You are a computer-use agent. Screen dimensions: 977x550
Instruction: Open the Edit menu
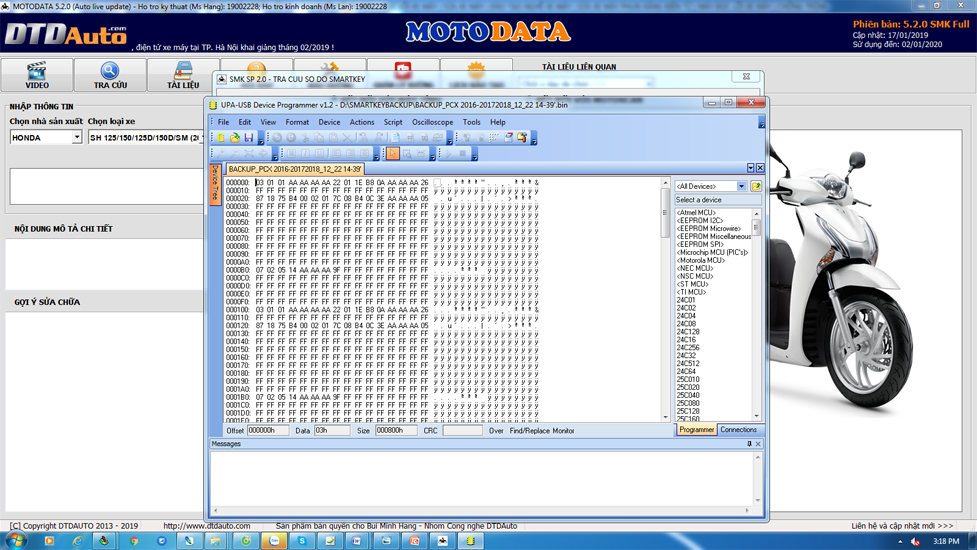point(245,122)
